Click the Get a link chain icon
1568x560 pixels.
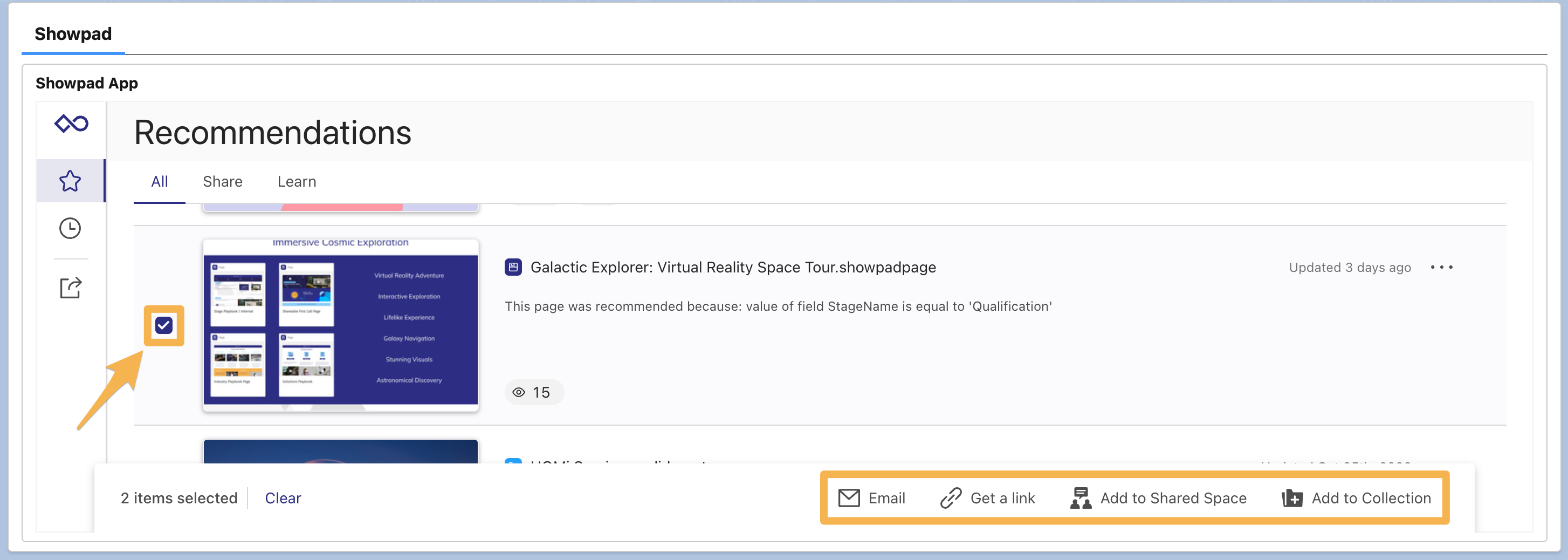tap(951, 498)
